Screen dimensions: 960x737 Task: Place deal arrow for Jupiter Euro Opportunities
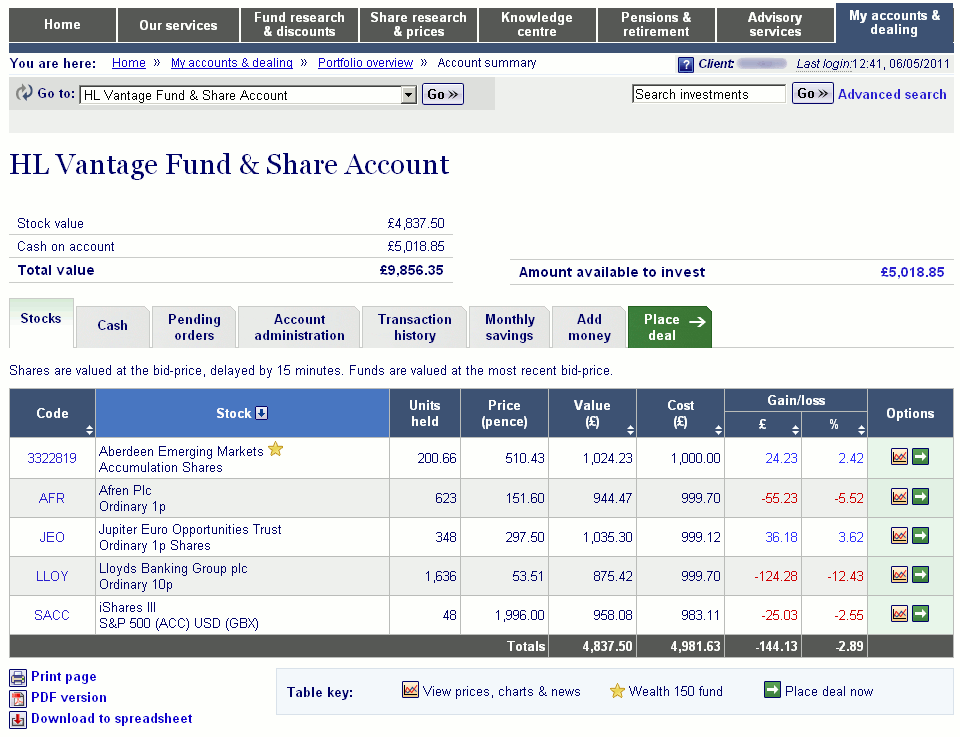[920, 536]
